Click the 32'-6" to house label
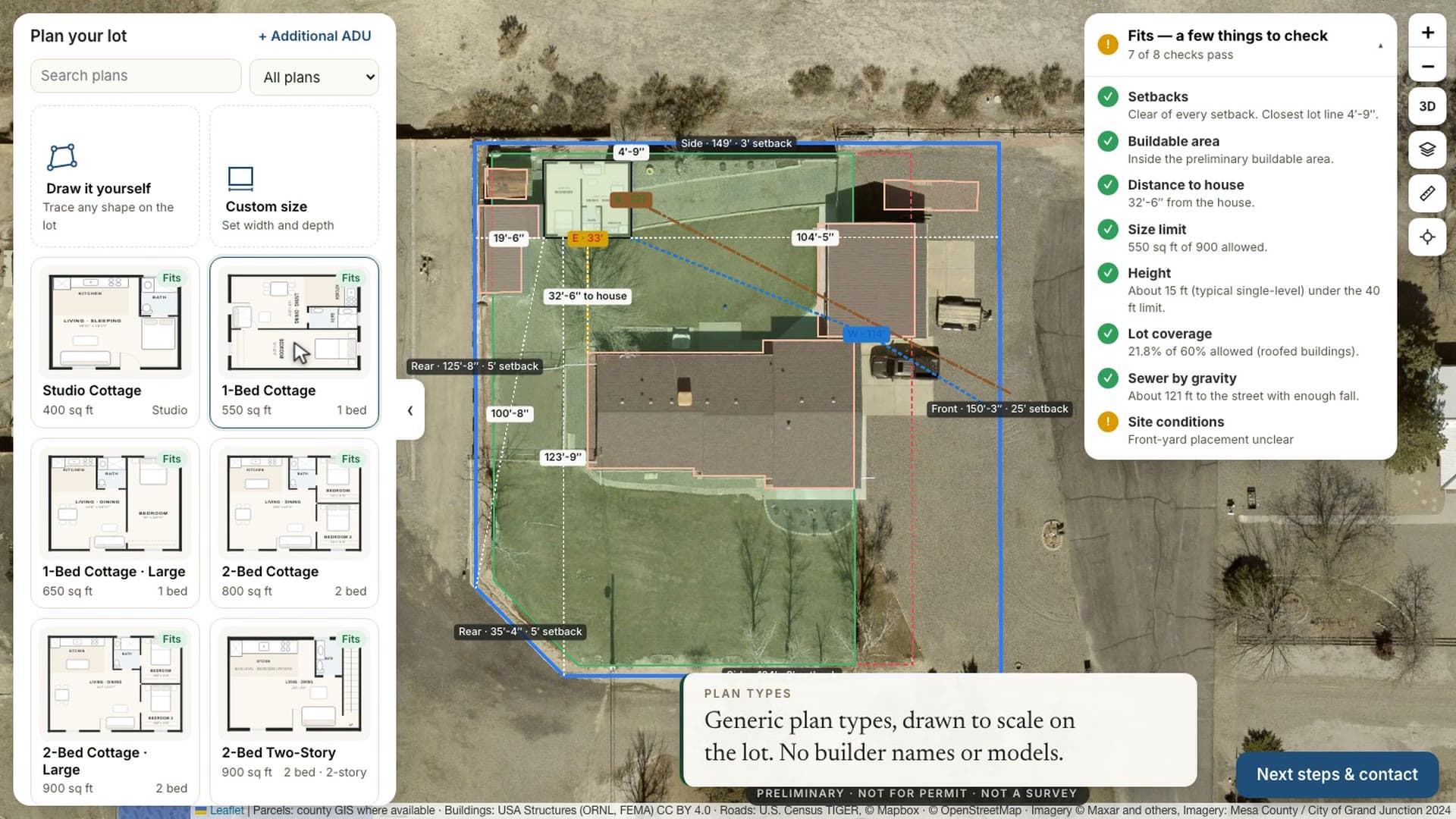Screen dimensions: 1456x819 pyautogui.click(x=588, y=296)
